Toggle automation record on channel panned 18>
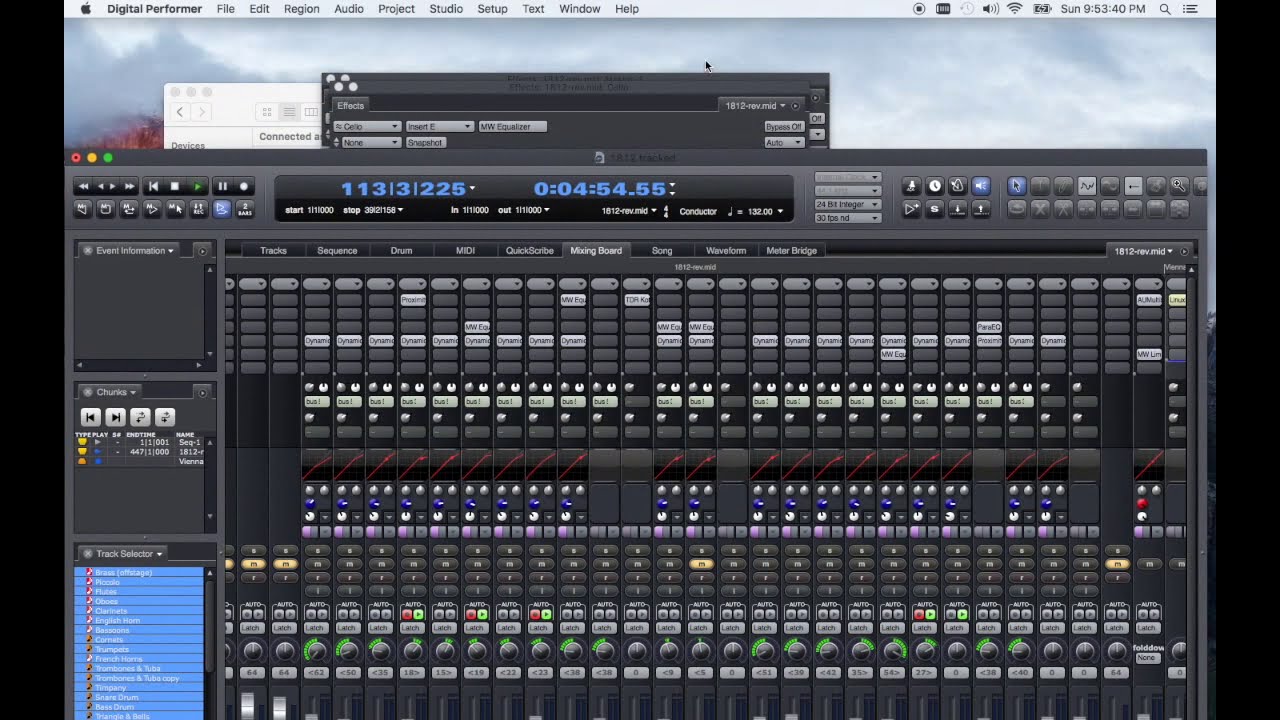1280x720 pixels. [x=406, y=614]
